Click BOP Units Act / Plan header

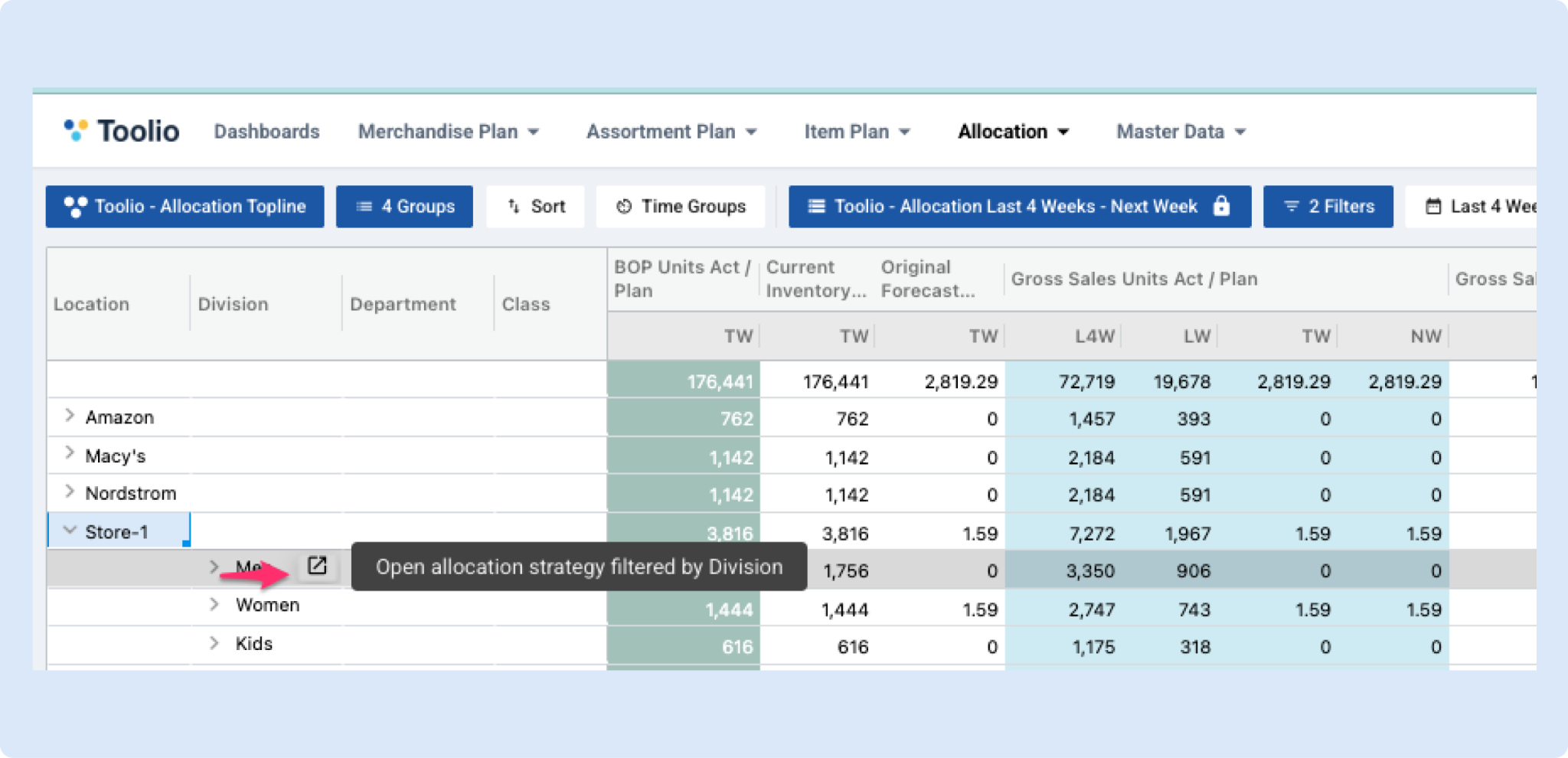tap(682, 279)
